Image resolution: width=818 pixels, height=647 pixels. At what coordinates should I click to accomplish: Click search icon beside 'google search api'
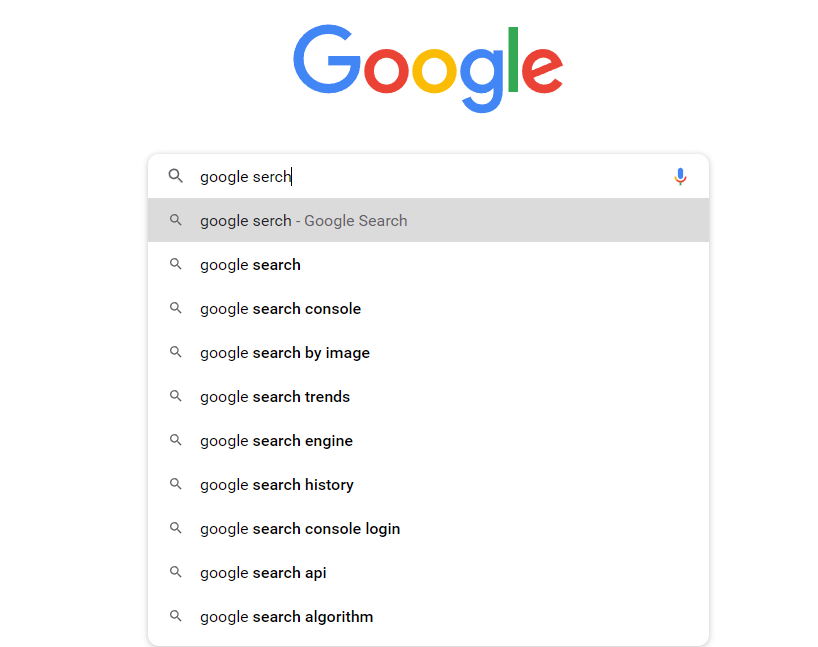176,573
